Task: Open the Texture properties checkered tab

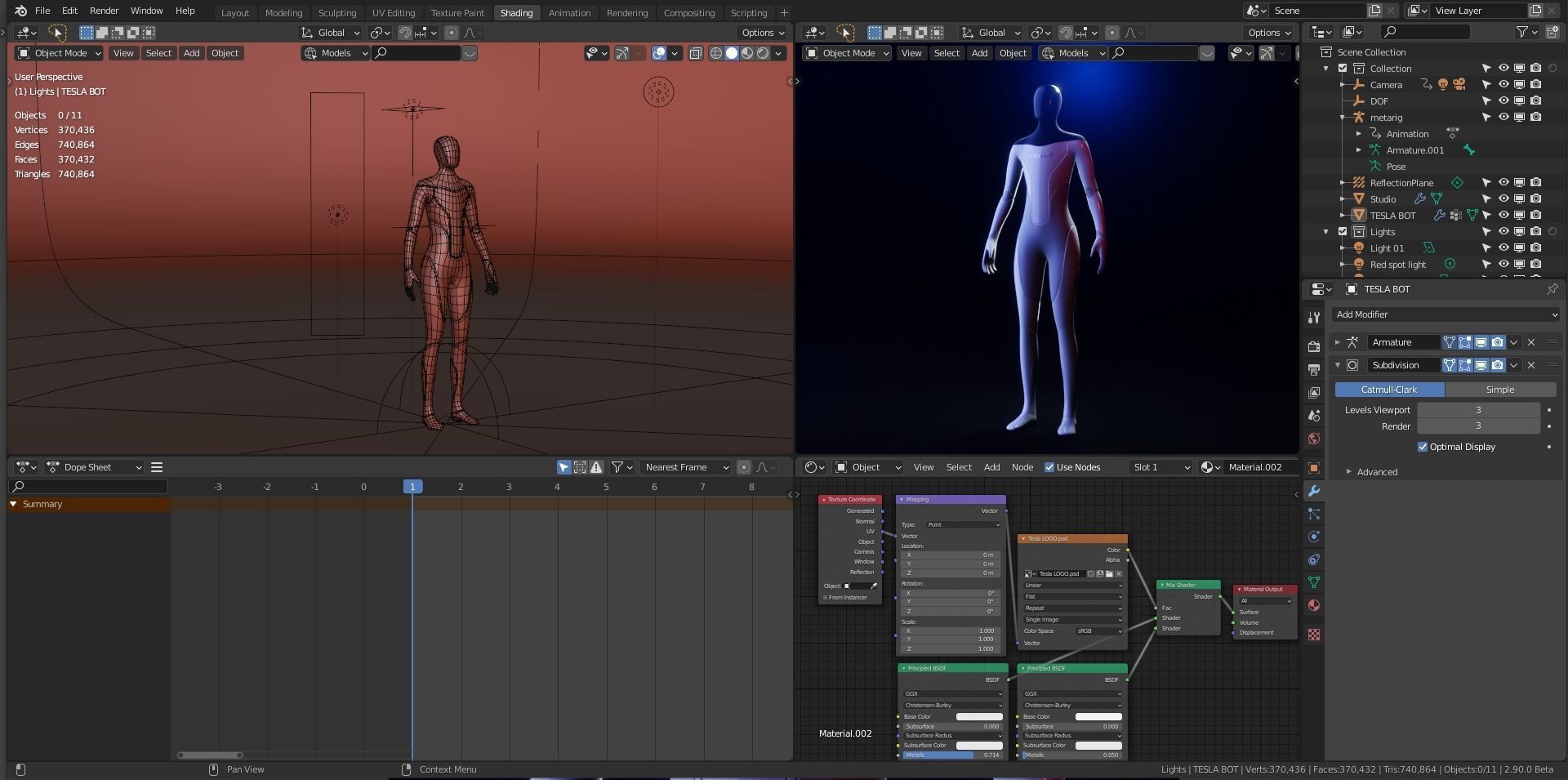Action: (1313, 635)
